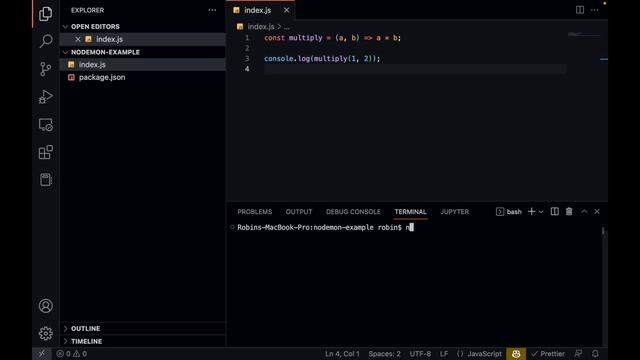Kill terminal with trash icon

pos(569,211)
